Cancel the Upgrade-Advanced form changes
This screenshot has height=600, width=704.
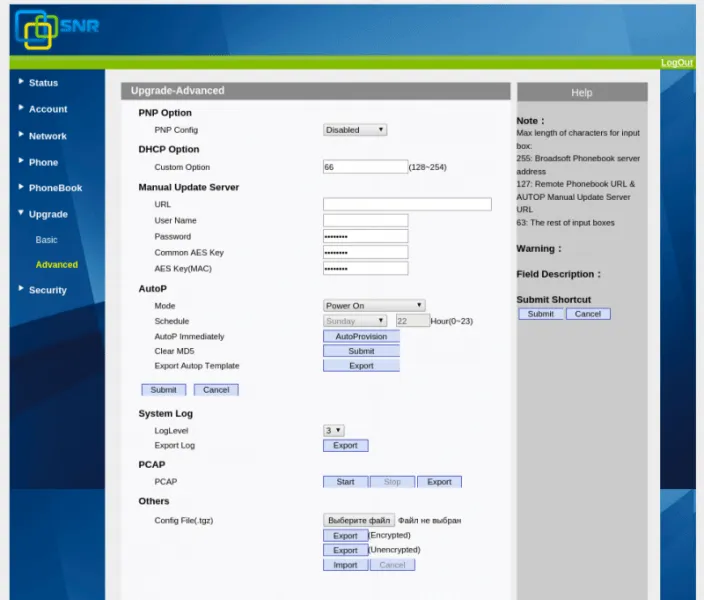coord(216,390)
